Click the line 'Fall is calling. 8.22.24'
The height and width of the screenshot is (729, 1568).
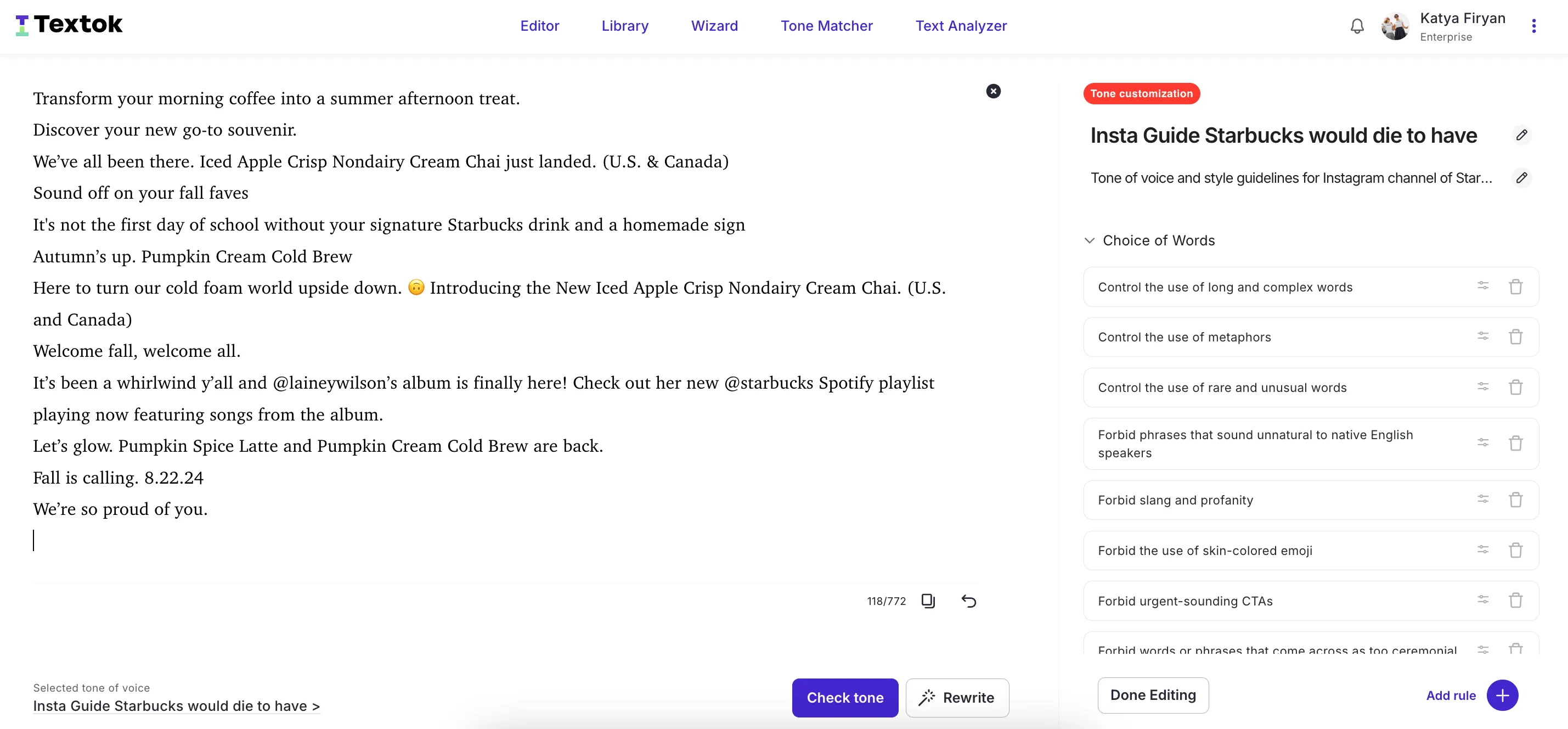118,478
